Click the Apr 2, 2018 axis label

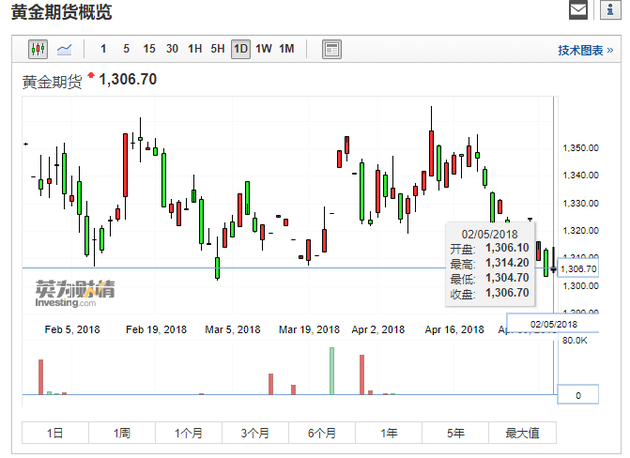378,329
